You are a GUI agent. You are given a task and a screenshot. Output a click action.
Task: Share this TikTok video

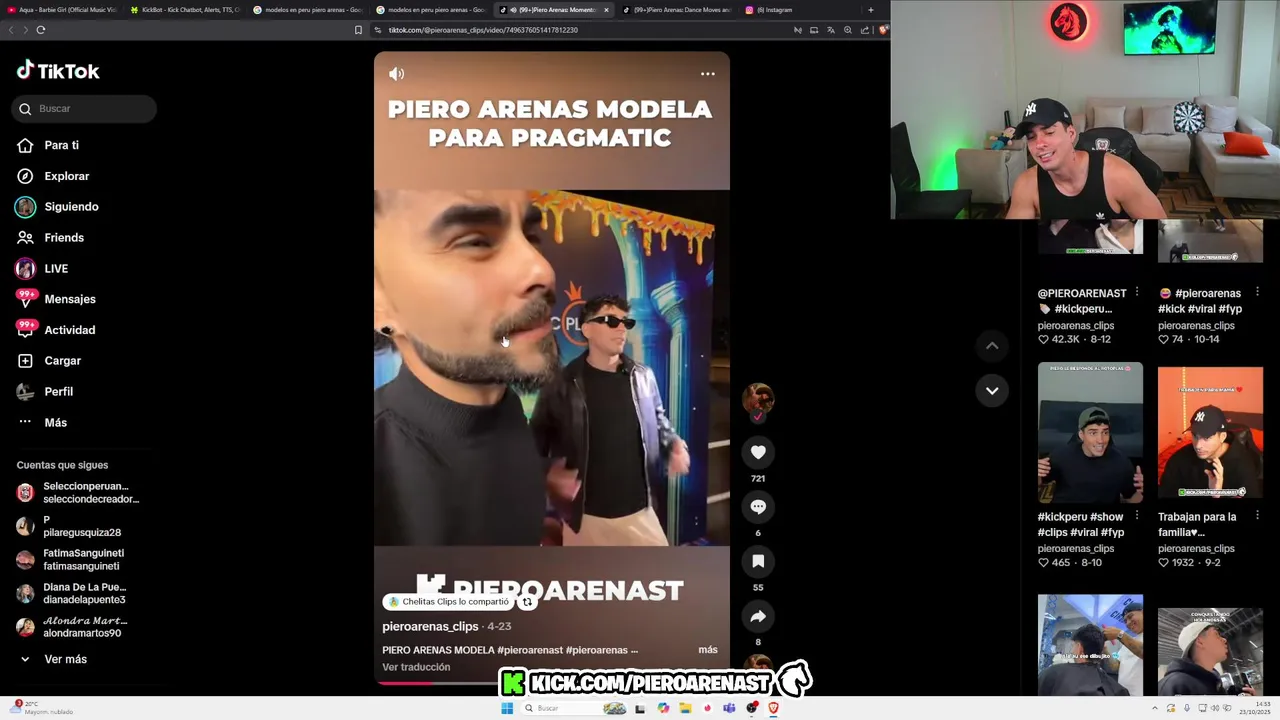click(x=758, y=616)
